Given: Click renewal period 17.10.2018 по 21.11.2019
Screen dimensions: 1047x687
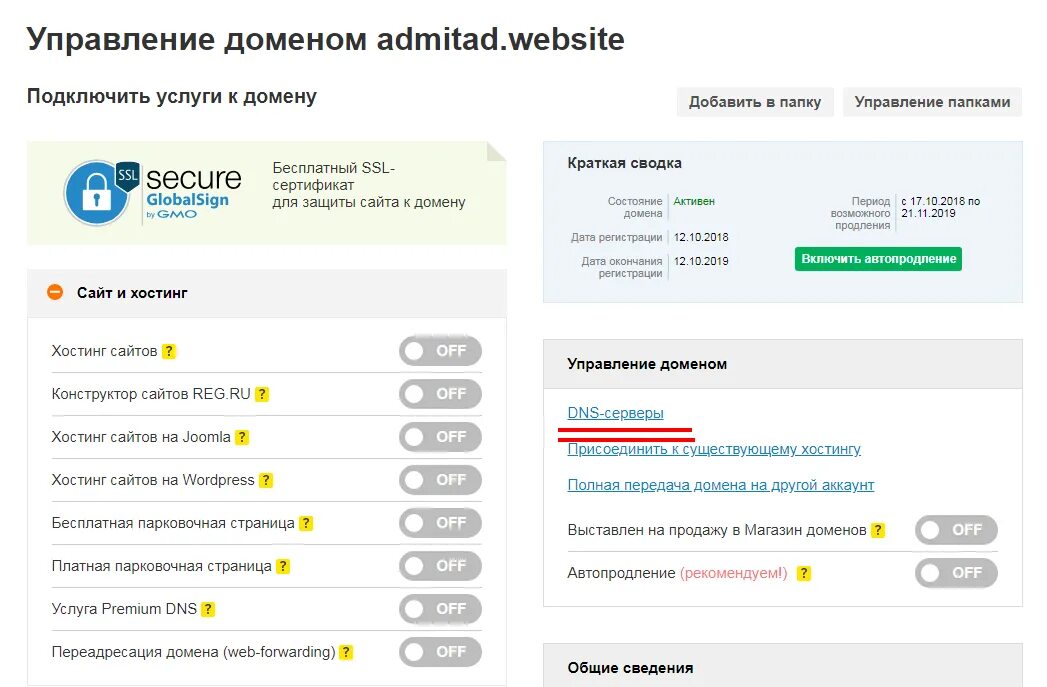Looking at the screenshot, I should [941, 207].
